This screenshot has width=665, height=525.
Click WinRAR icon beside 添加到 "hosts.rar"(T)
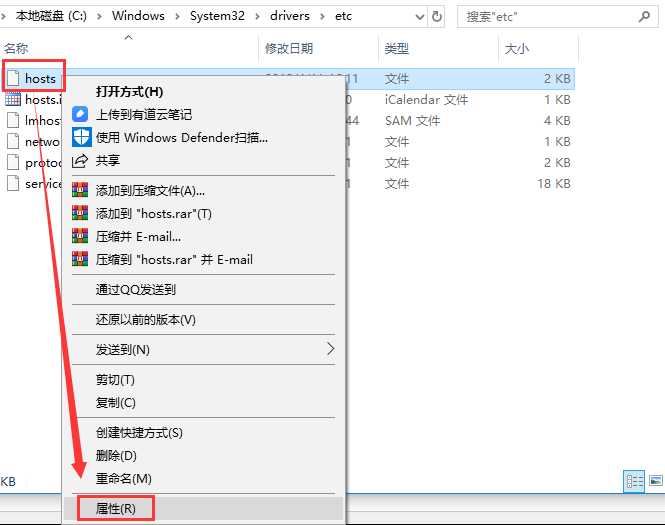(x=80, y=213)
